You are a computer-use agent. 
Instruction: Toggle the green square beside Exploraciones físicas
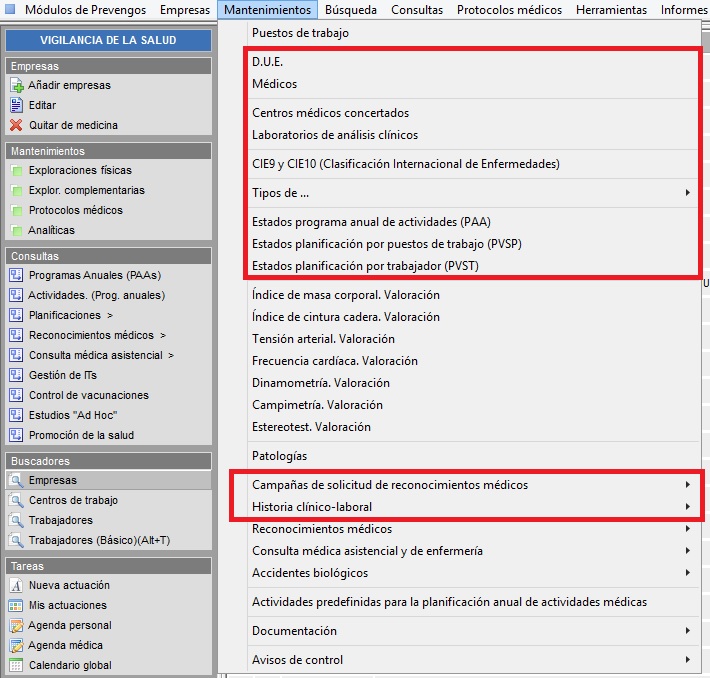[x=16, y=171]
